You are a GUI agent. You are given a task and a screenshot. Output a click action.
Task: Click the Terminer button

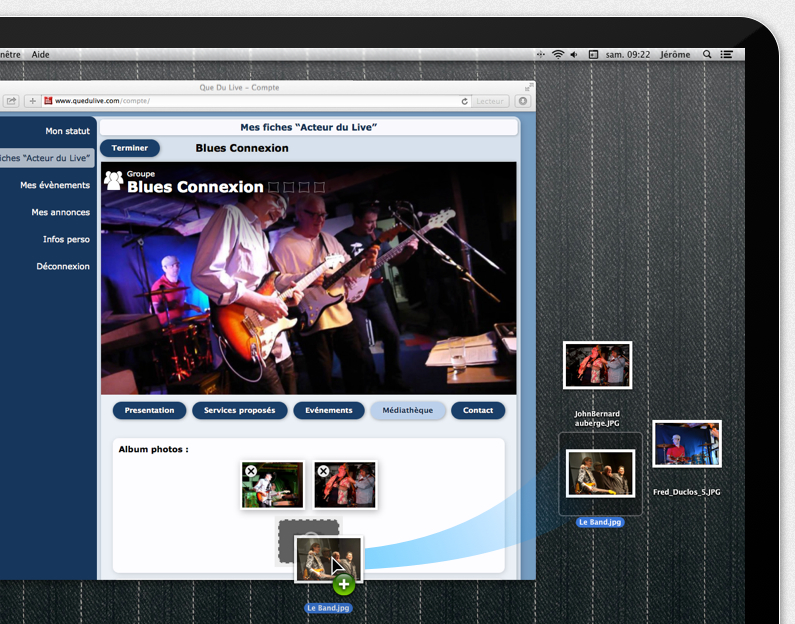(130, 148)
